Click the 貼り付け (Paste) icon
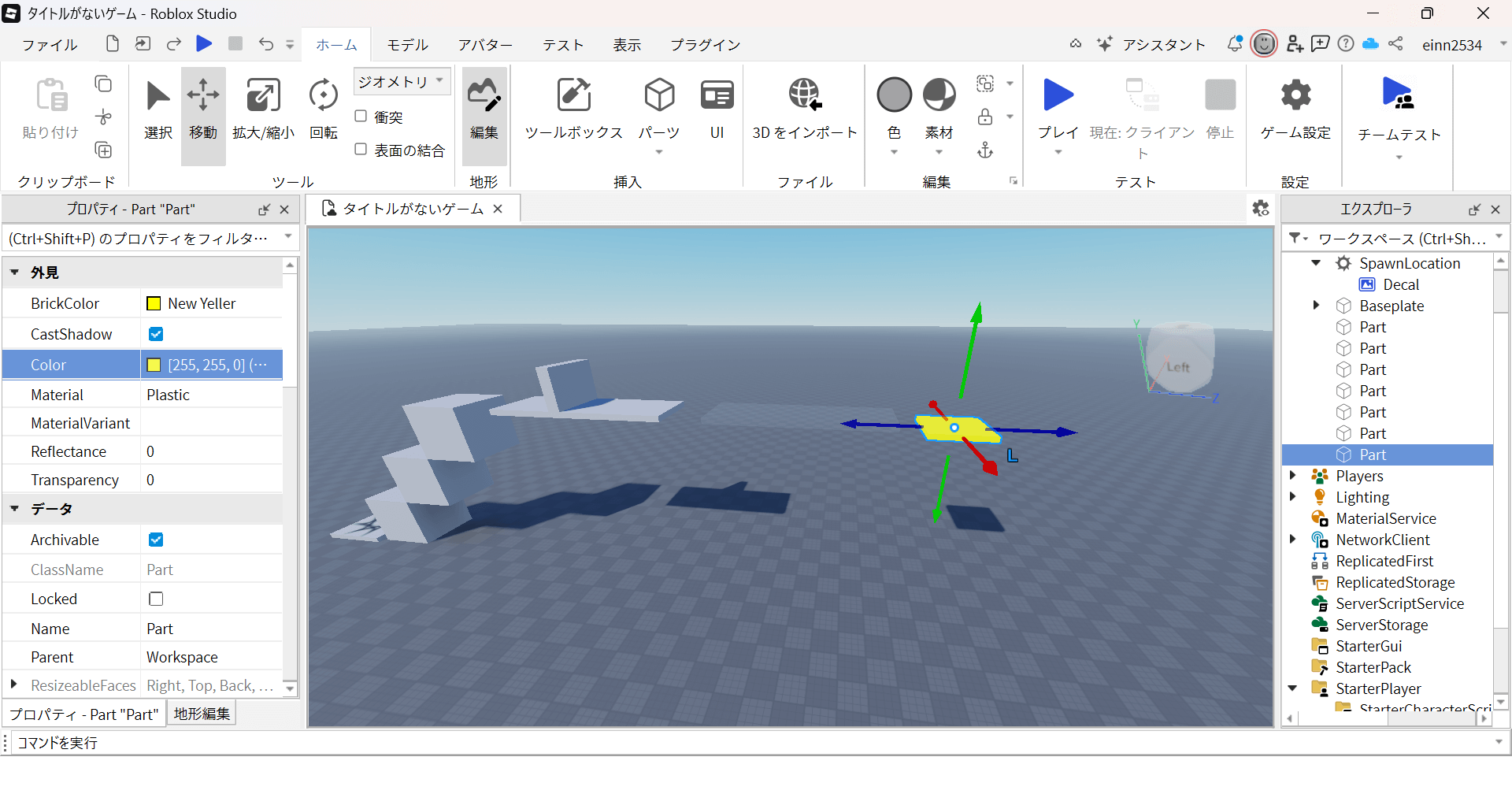The height and width of the screenshot is (794, 1512). point(51,95)
